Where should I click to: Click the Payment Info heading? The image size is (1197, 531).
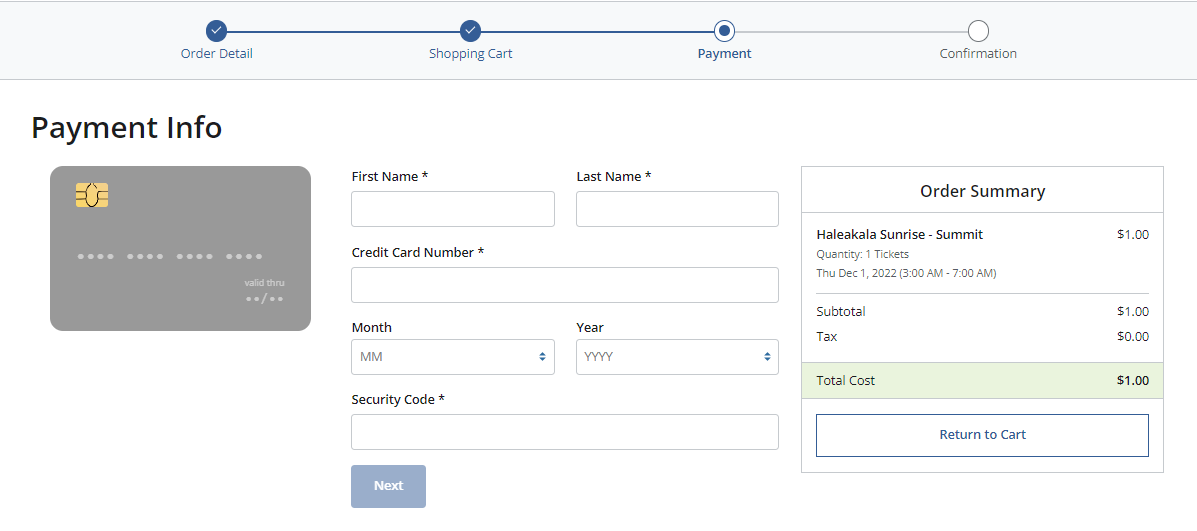[127, 127]
